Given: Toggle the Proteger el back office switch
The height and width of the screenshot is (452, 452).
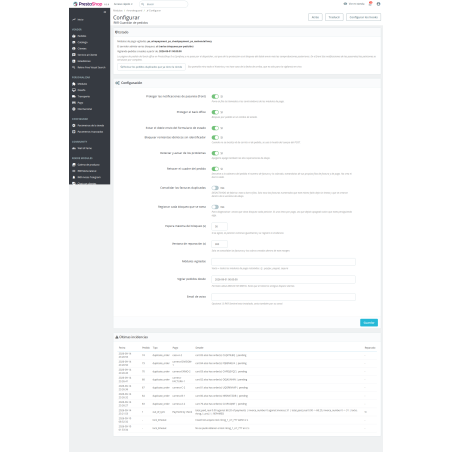Looking at the screenshot, I should click(x=215, y=112).
